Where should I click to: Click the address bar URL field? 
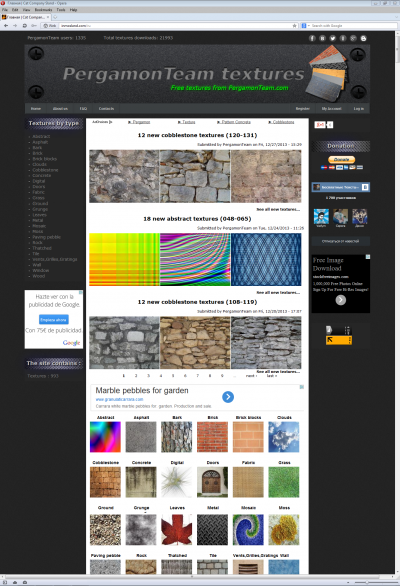click(175, 26)
